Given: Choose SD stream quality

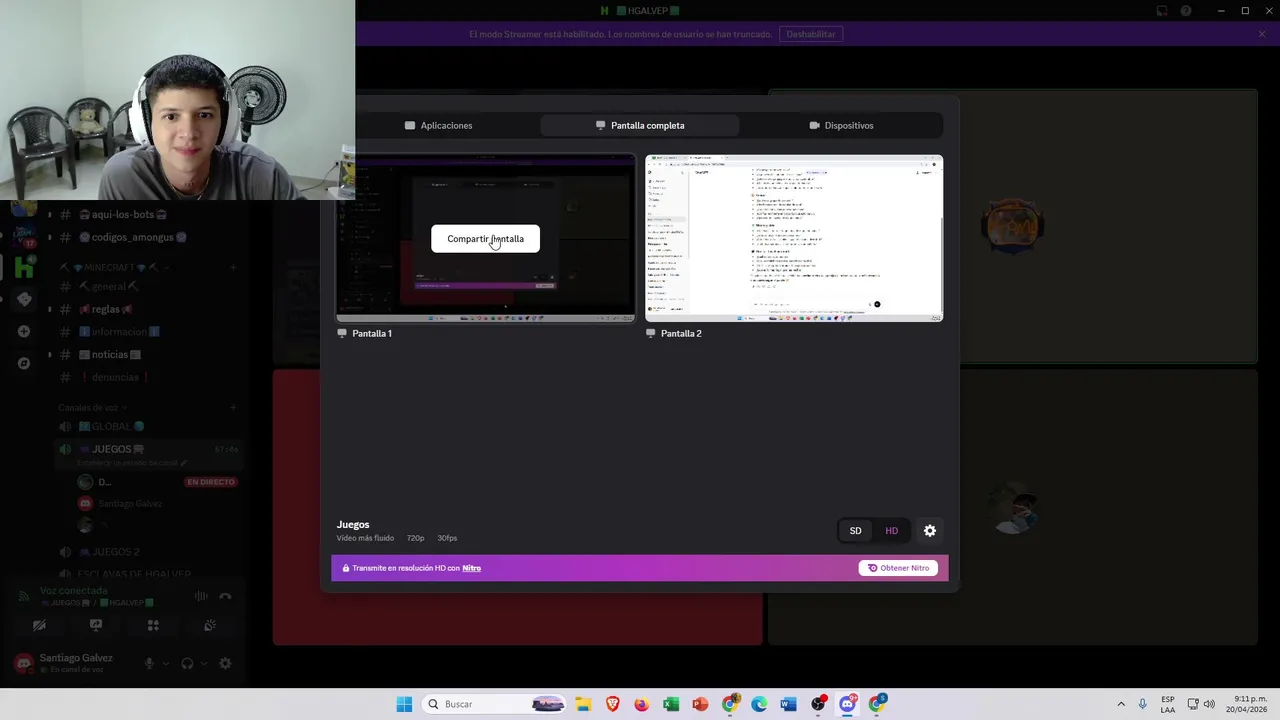Looking at the screenshot, I should coord(855,531).
